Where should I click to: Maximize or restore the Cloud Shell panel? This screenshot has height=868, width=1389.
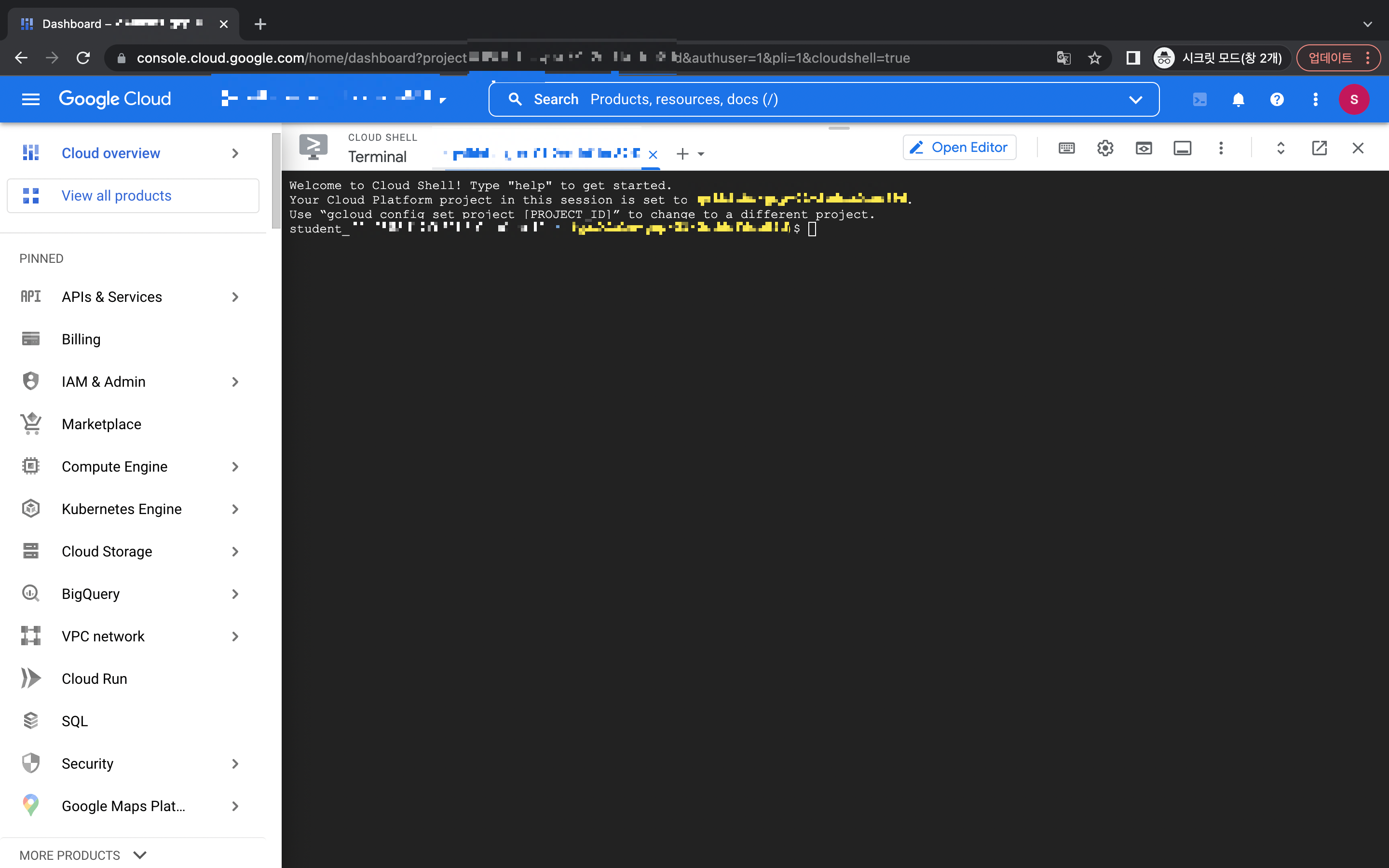coord(1280,148)
